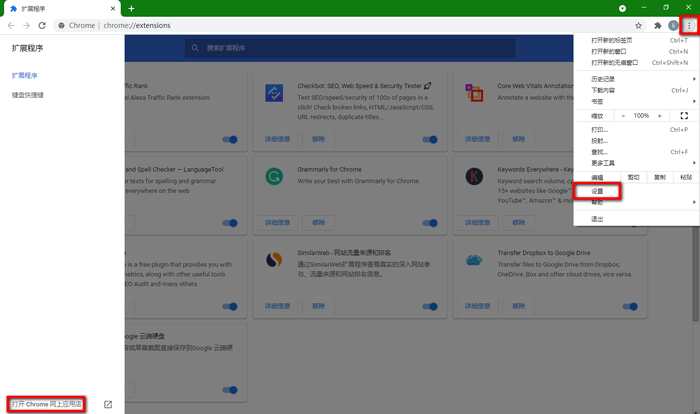Expand the 书签 submenu
This screenshot has width=700, height=414.
point(637,101)
